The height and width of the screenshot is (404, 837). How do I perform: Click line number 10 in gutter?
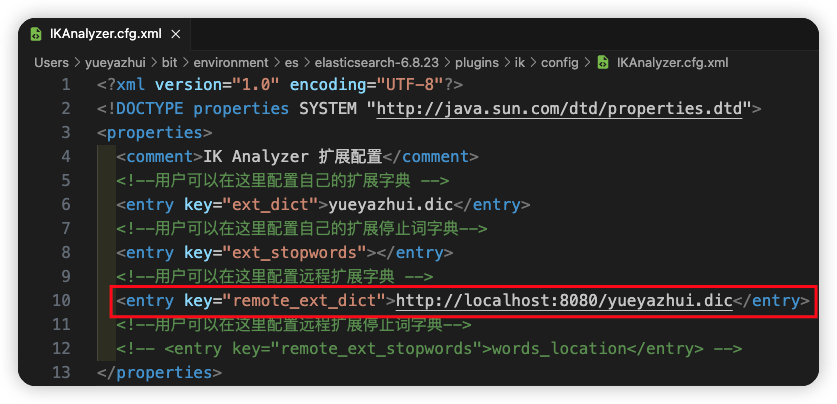(61, 300)
